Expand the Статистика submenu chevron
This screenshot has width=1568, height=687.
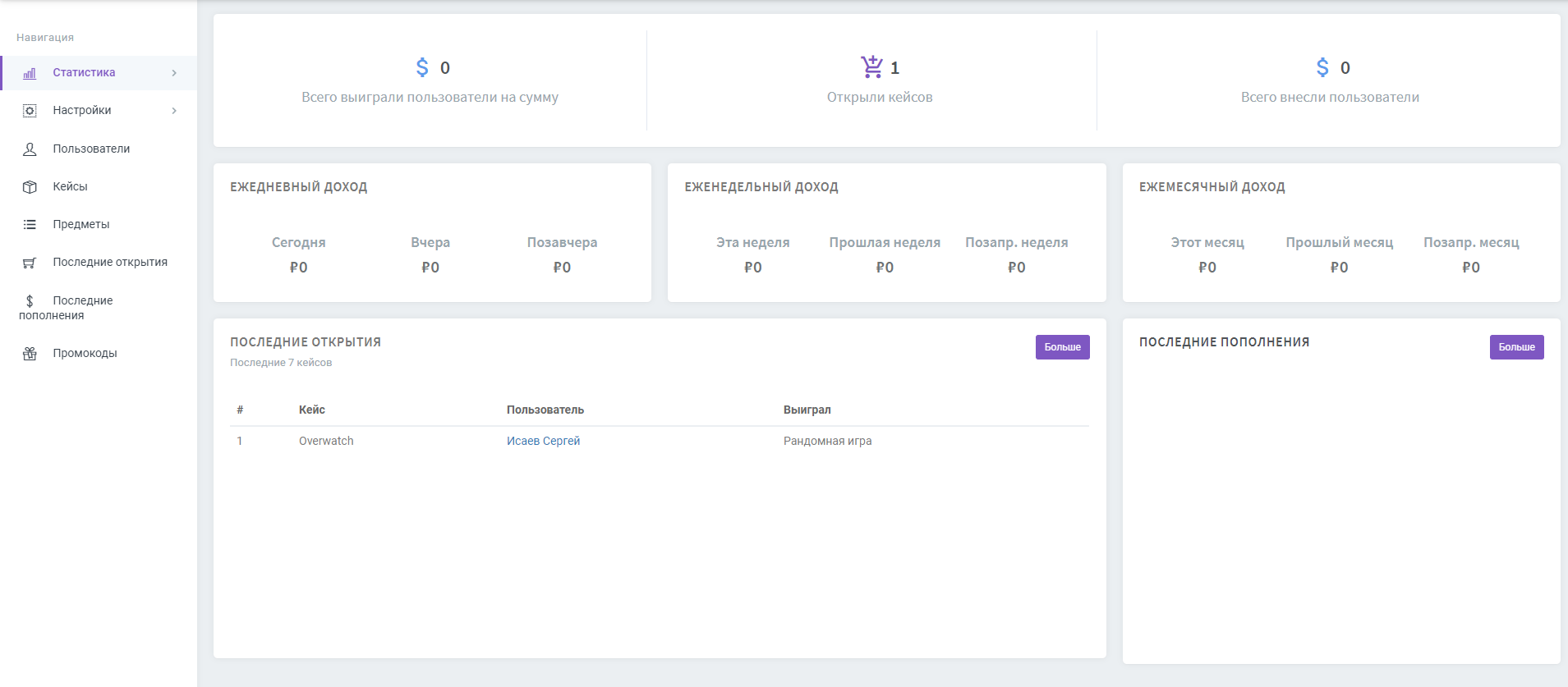point(174,73)
